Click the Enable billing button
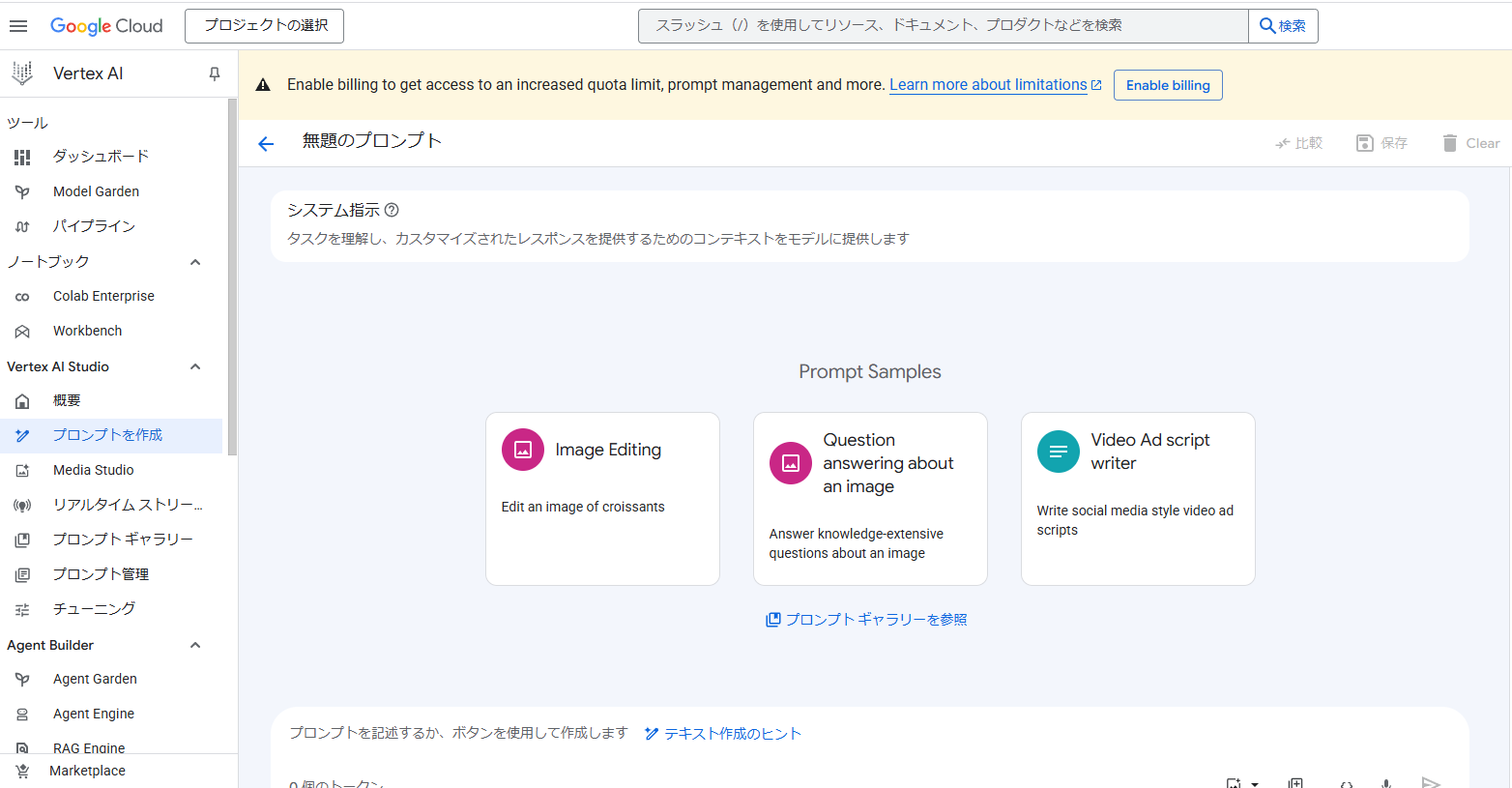 point(1168,85)
